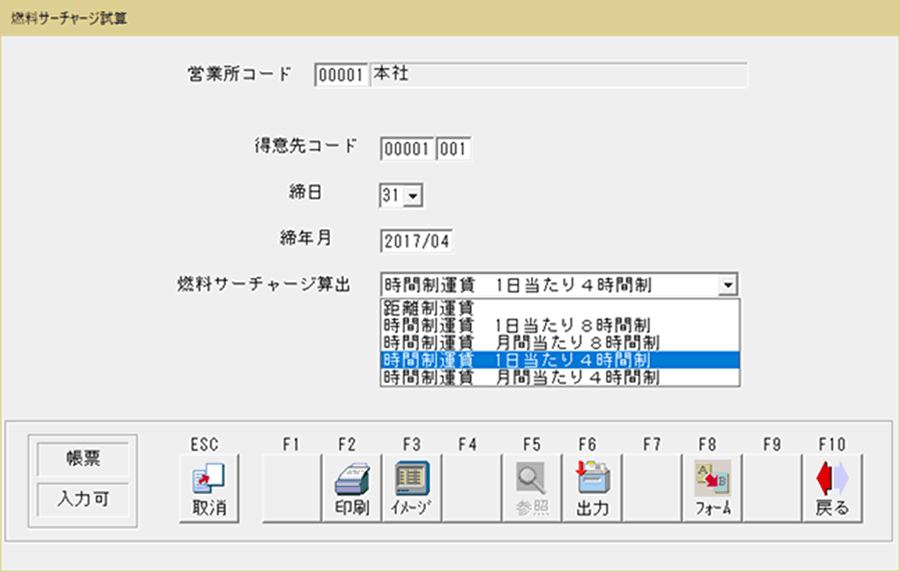
Task: Open the 締日 dropdown arrow
Action: pyautogui.click(x=413, y=196)
